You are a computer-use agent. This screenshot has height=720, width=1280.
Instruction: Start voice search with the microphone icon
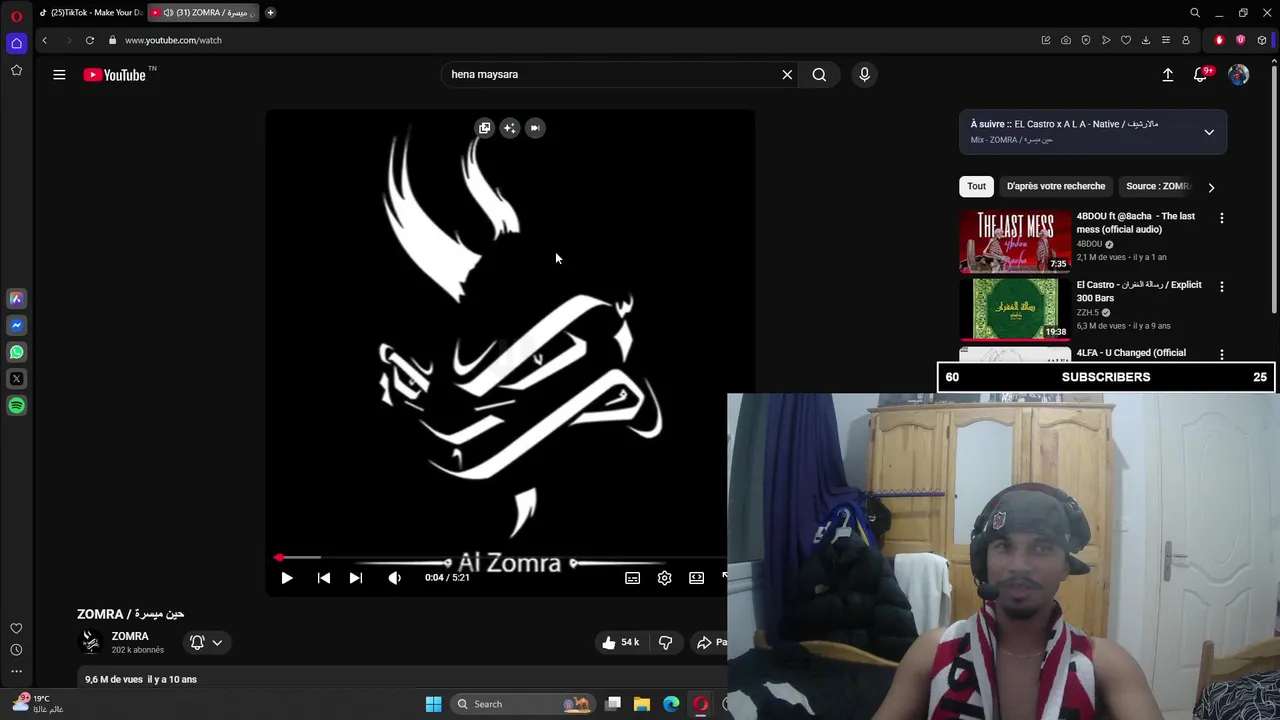point(865,74)
